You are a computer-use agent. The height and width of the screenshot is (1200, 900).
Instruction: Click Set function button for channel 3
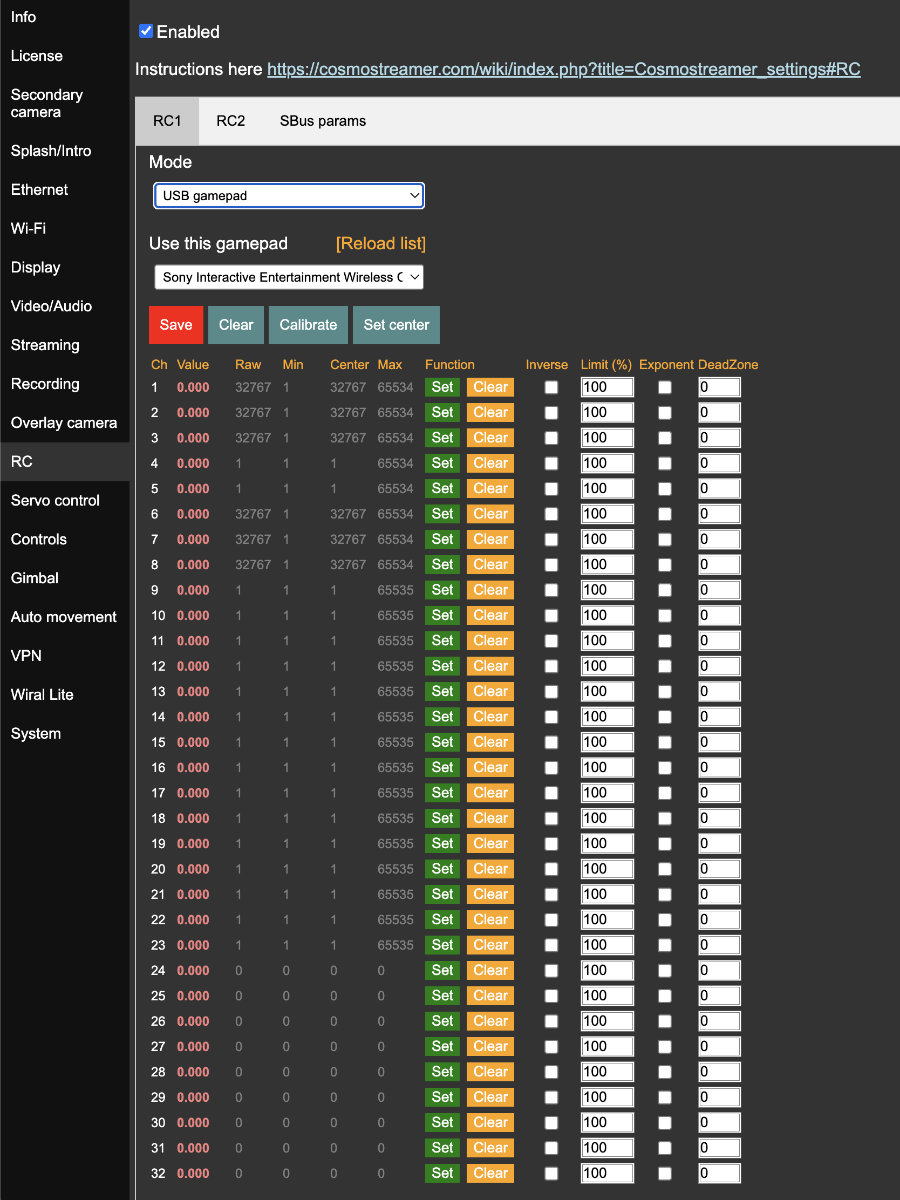(442, 438)
